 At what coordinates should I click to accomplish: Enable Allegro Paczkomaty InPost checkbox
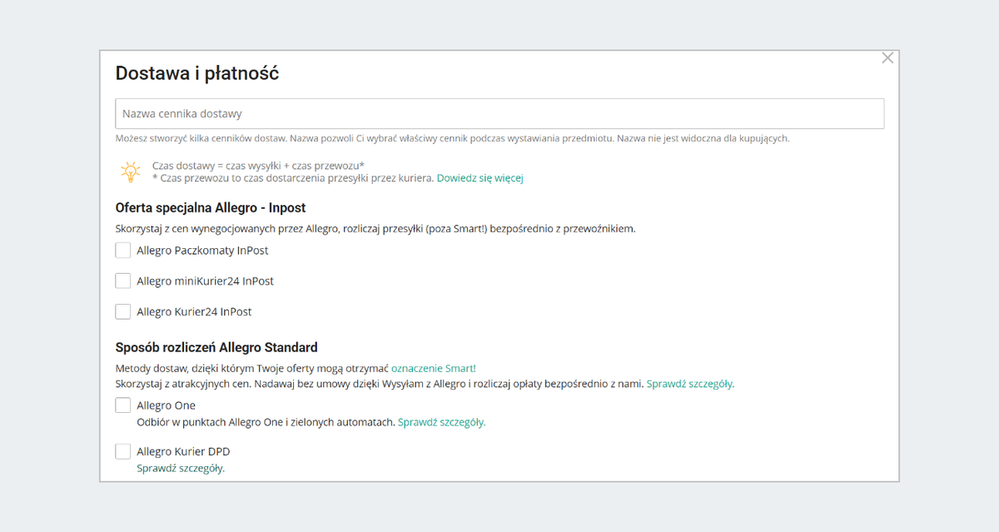pos(123,250)
